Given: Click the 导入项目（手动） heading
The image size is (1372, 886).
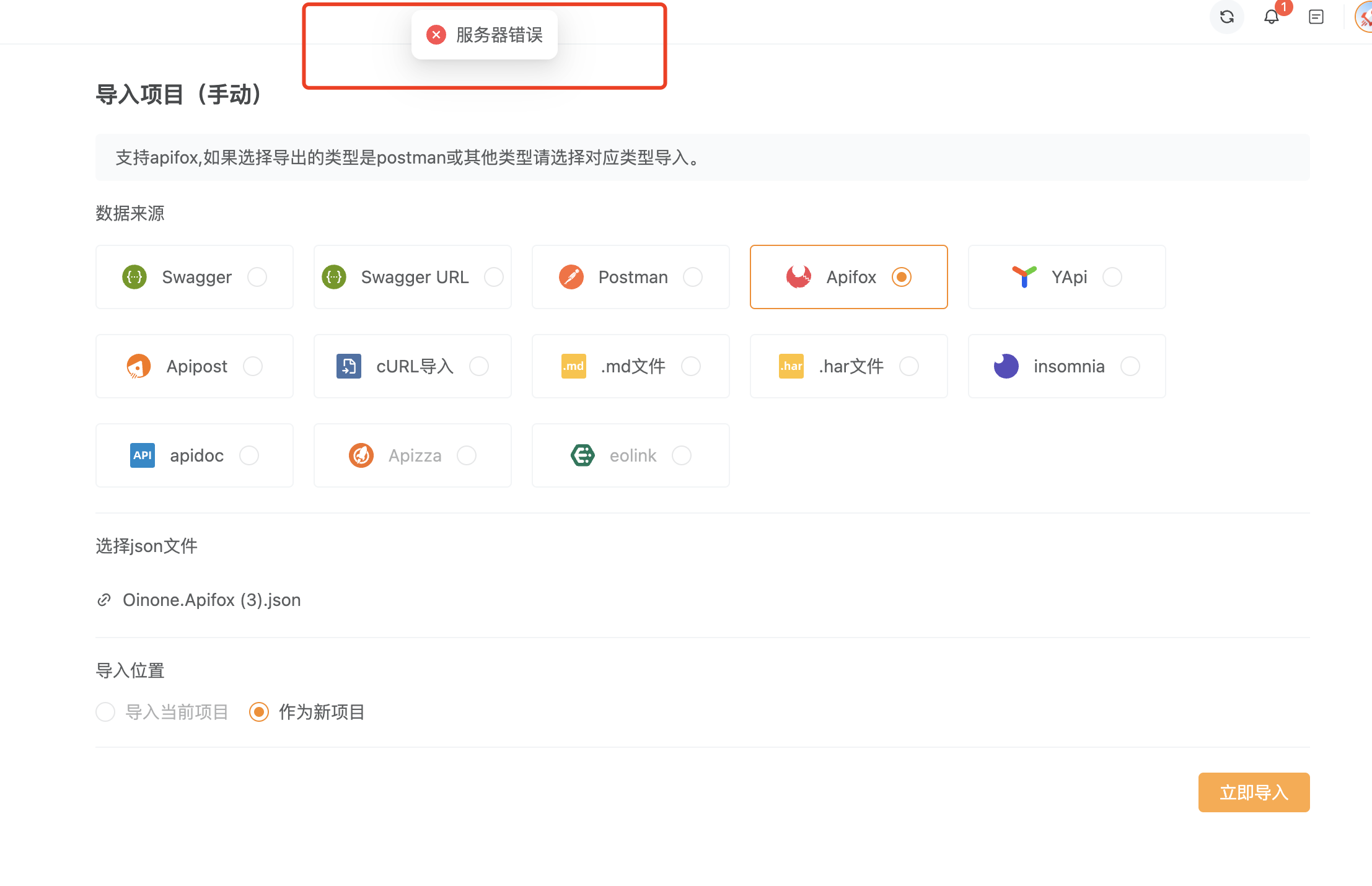Looking at the screenshot, I should tap(180, 94).
